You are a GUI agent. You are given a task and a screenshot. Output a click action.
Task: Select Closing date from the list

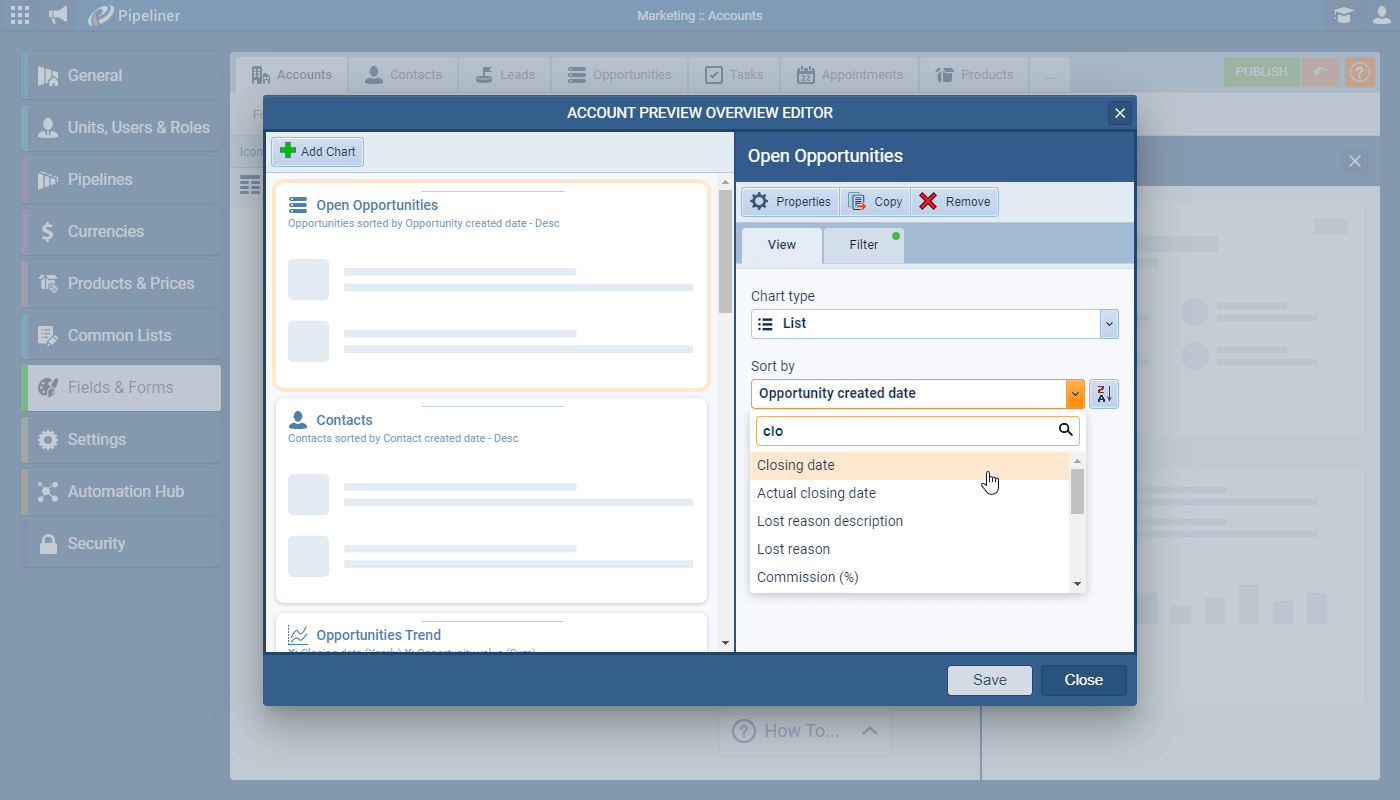click(796, 466)
